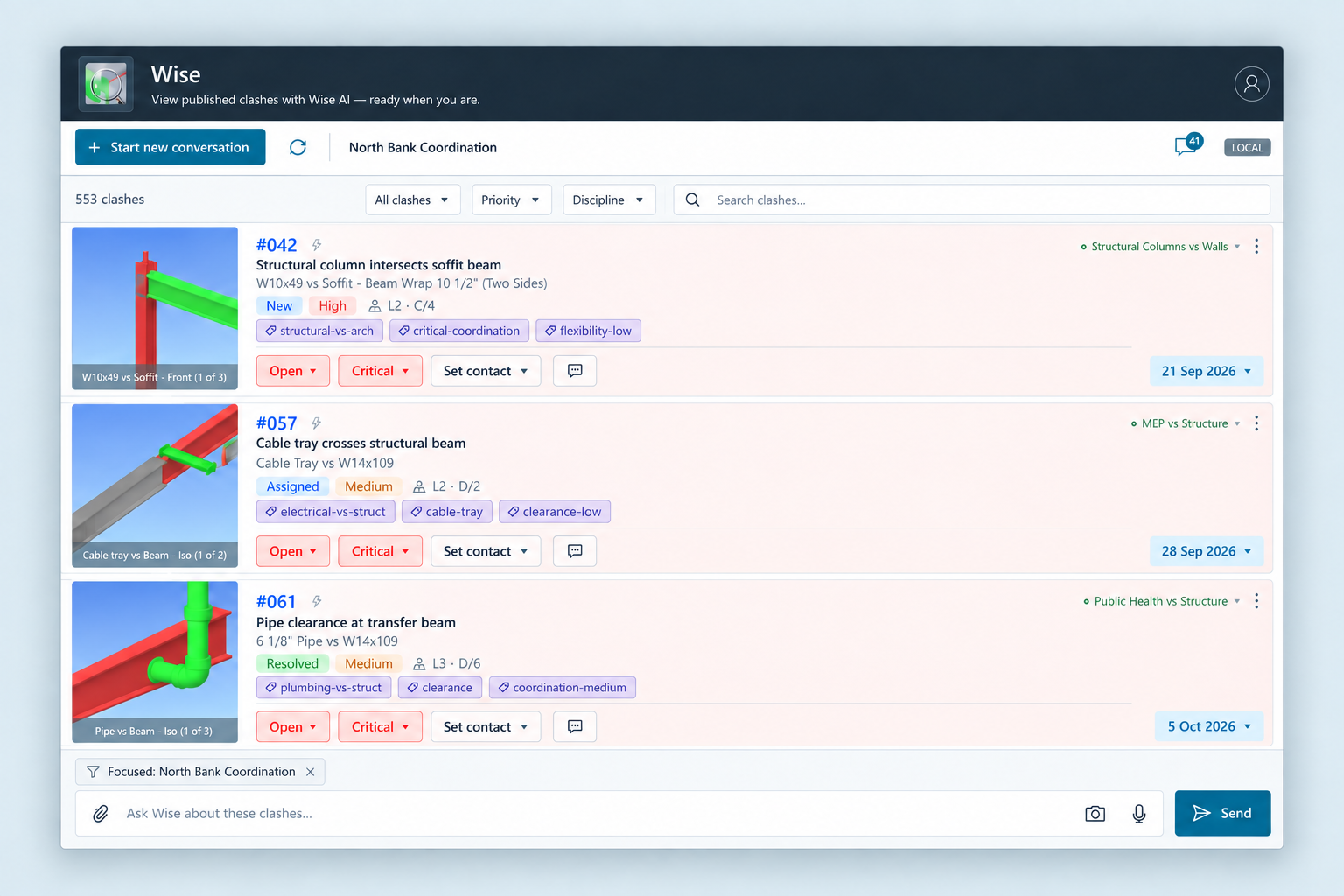Screen dimensions: 1344x896
Task: Expand Structural Columns vs Walls test selector
Action: [x=1161, y=247]
